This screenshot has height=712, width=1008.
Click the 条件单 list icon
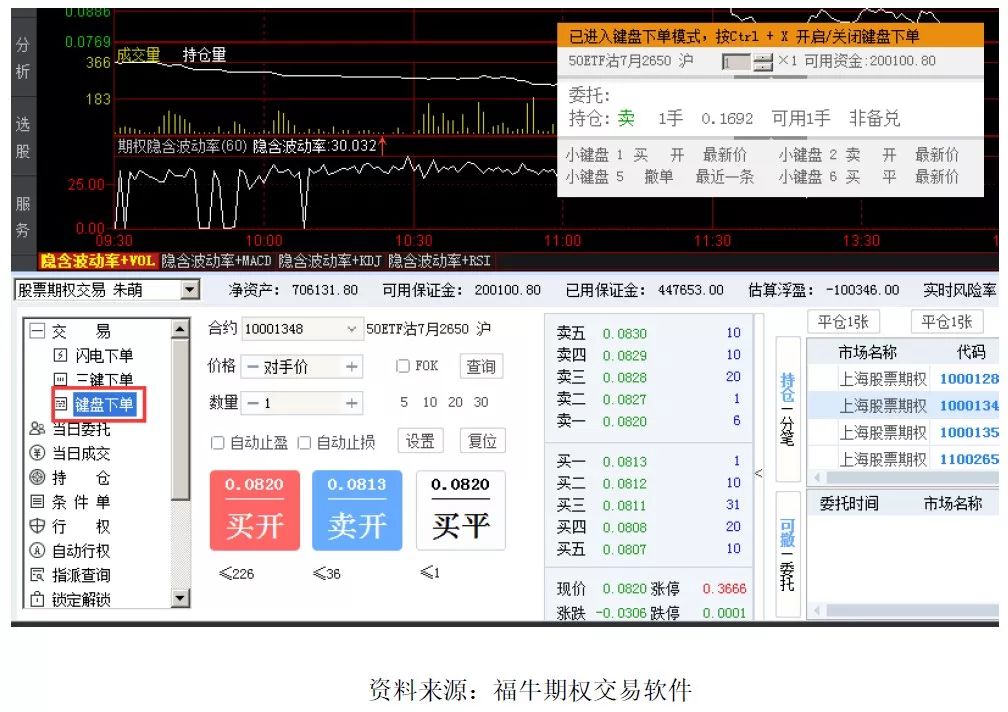coord(37,502)
